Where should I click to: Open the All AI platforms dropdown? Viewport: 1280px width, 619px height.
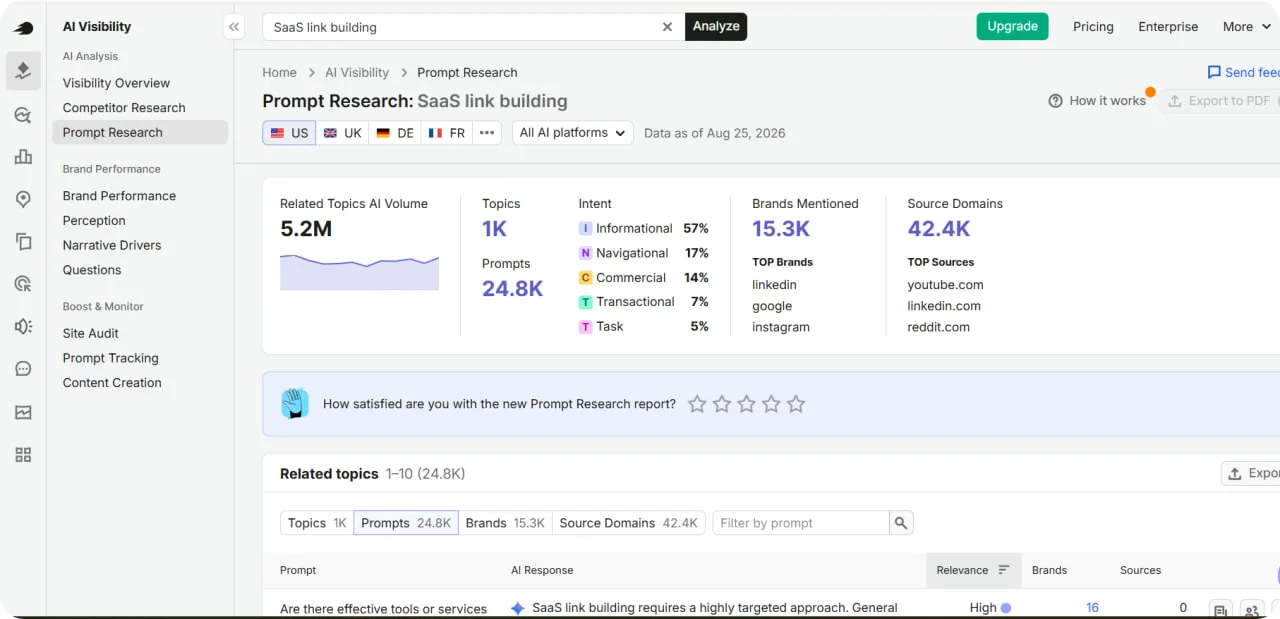click(573, 133)
